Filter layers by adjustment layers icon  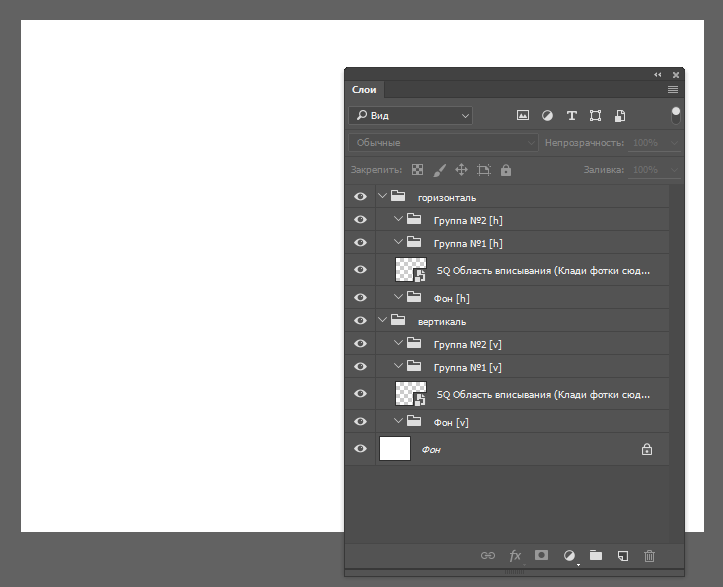tap(547, 115)
